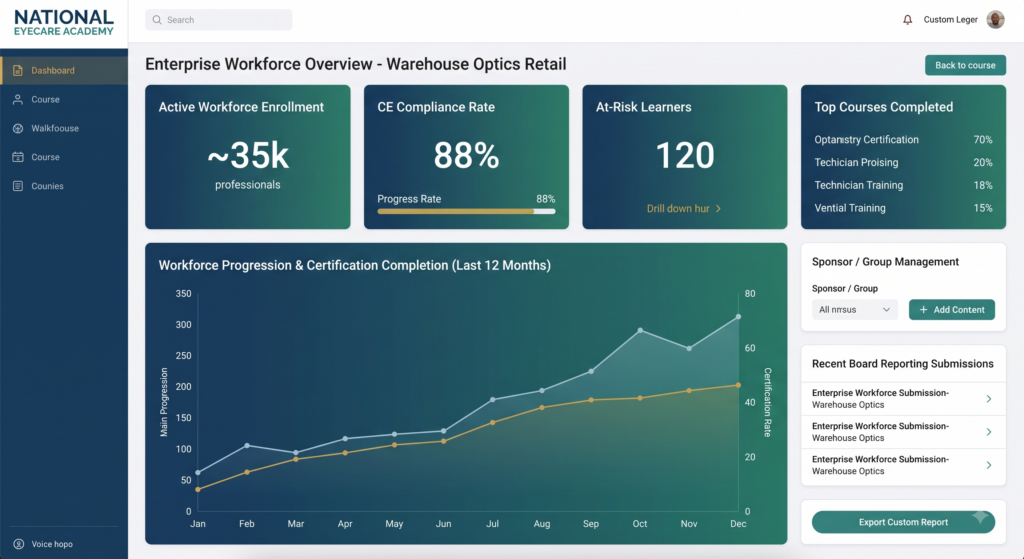Click the Dec data point on blue line

pos(738,317)
